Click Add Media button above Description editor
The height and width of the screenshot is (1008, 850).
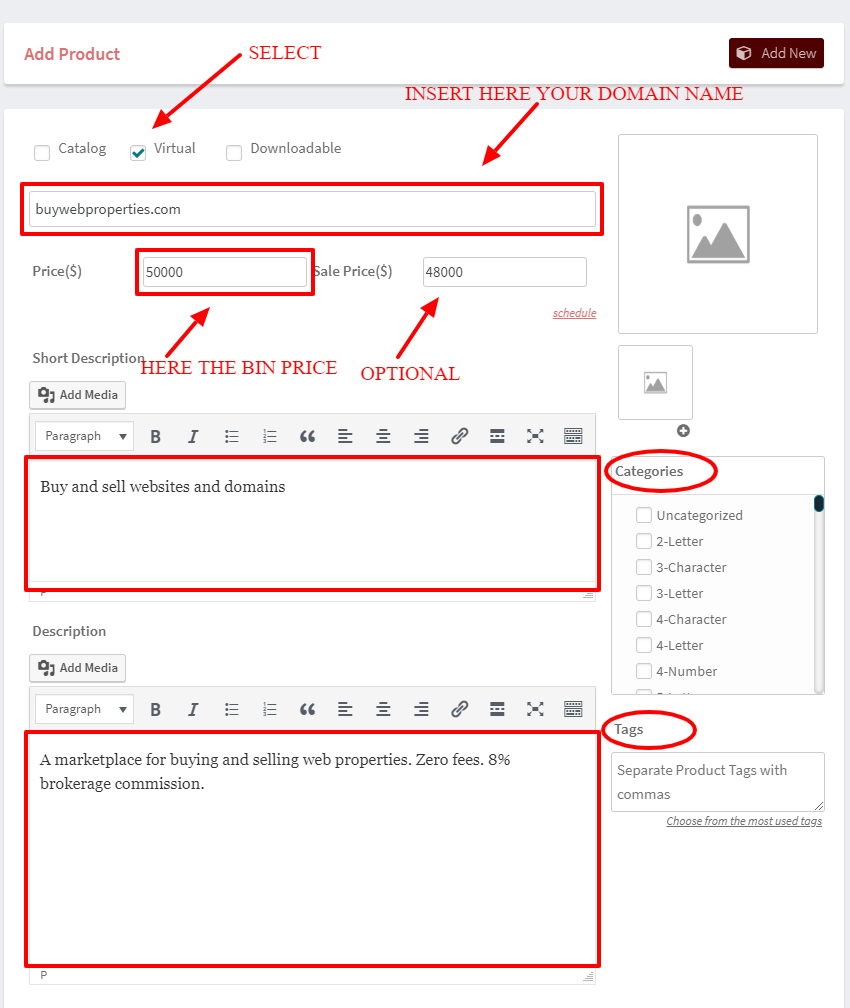(78, 668)
